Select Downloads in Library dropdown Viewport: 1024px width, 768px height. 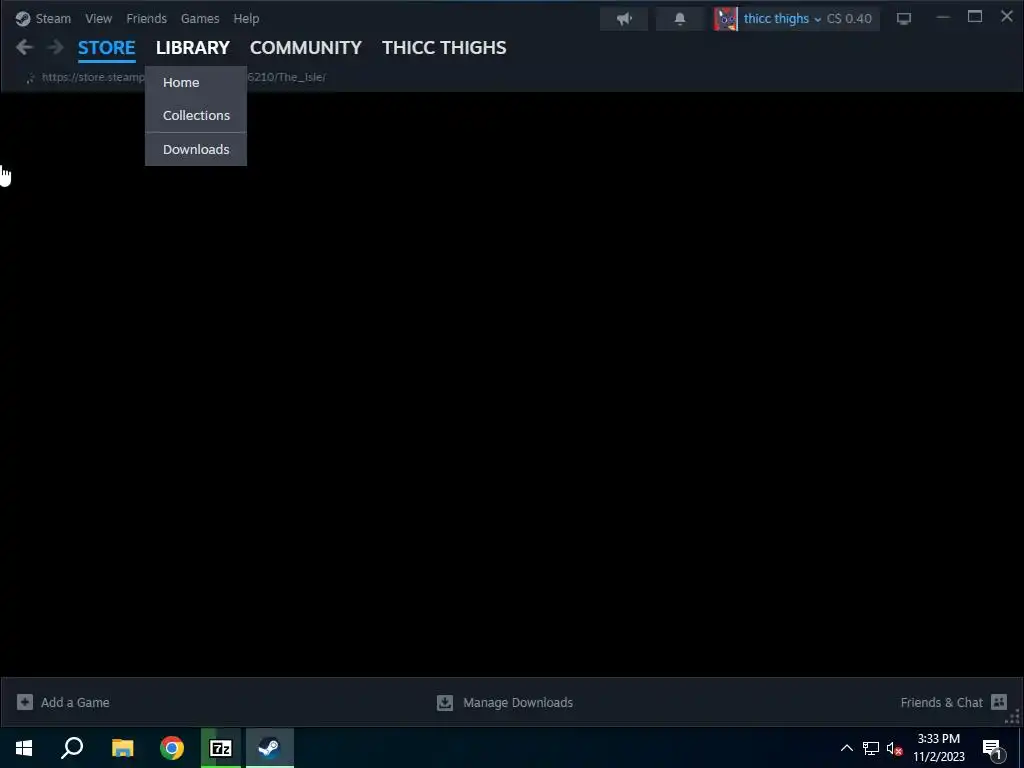(196, 149)
